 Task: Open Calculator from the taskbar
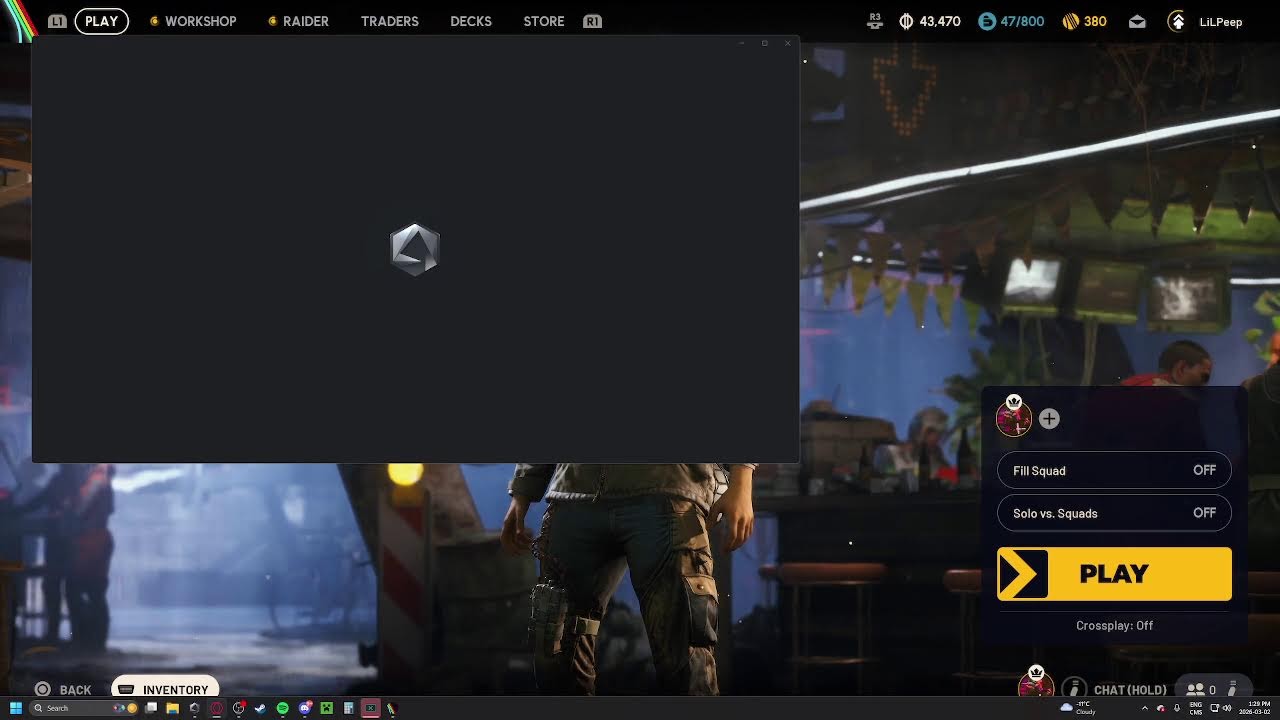(348, 708)
